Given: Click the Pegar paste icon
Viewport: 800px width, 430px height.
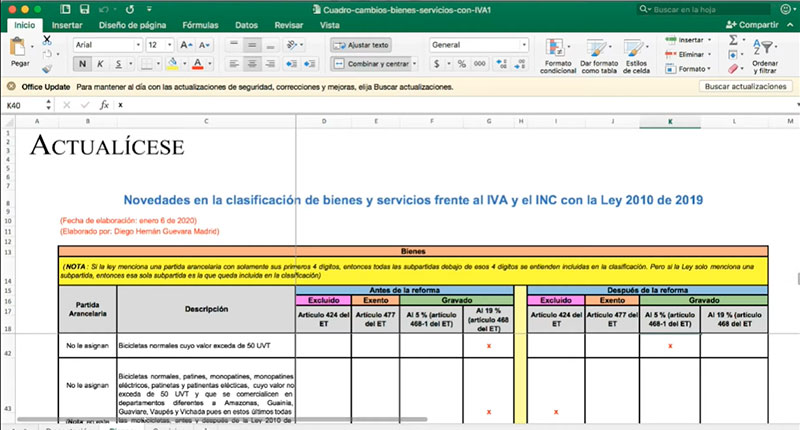Looking at the screenshot, I should tap(18, 47).
